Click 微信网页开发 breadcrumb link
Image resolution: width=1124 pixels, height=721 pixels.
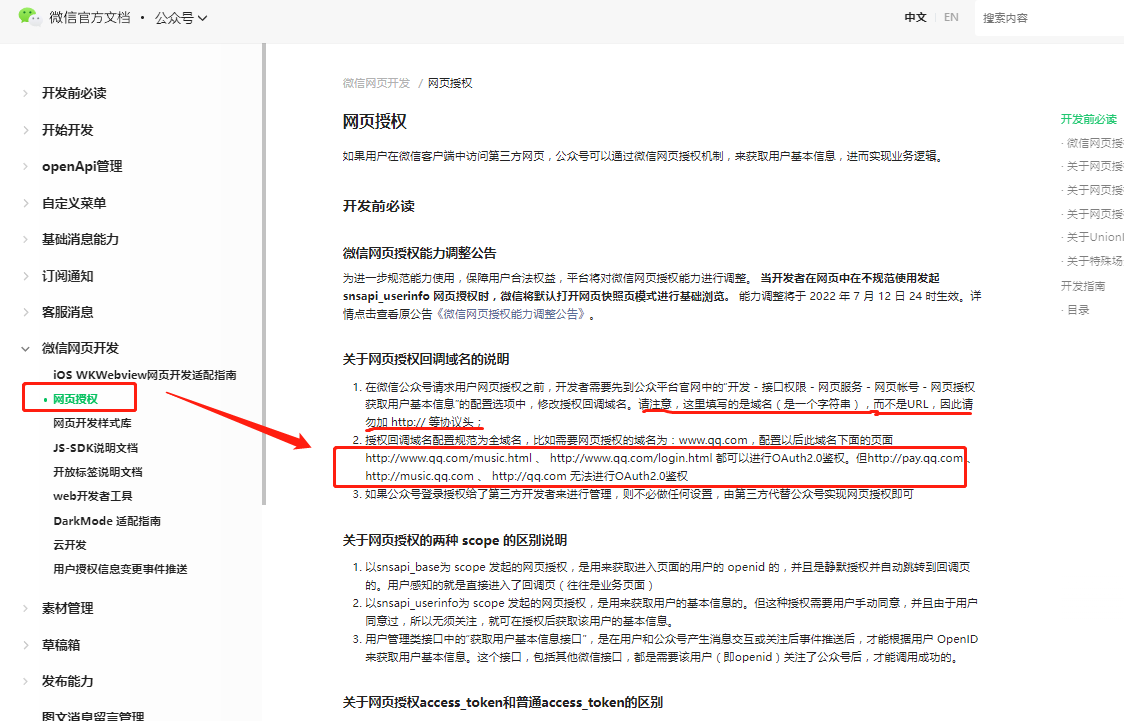376,83
